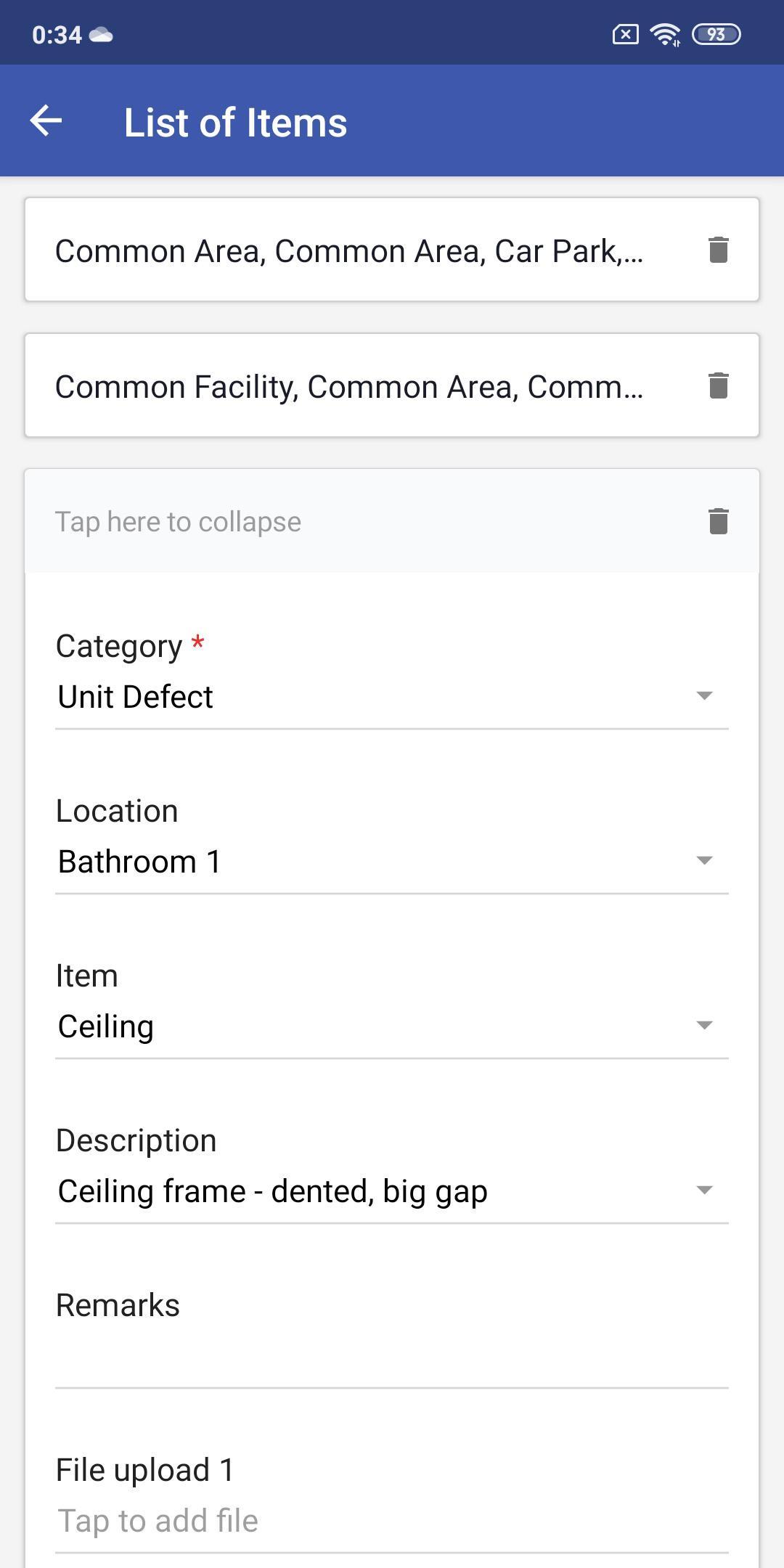Delete the Common Facility item
This screenshot has width=784, height=1568.
[x=718, y=385]
